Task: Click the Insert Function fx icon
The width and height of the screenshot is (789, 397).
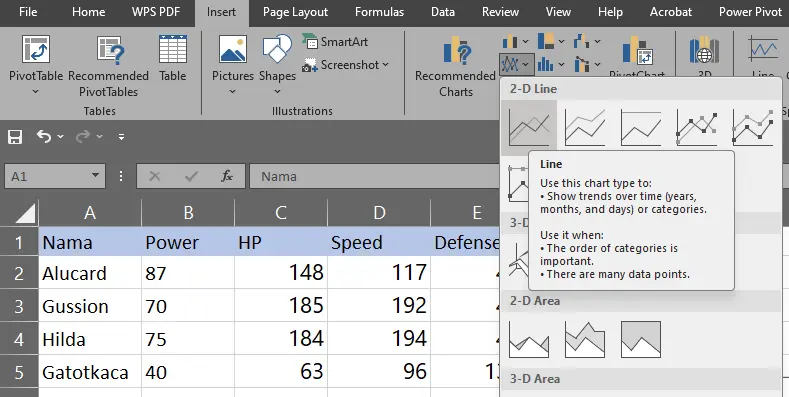Action: pyautogui.click(x=227, y=176)
